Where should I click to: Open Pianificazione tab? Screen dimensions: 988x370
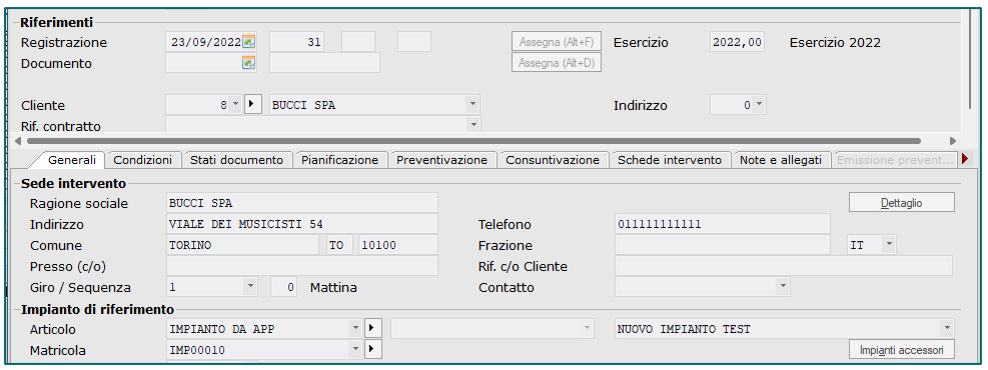click(x=340, y=160)
